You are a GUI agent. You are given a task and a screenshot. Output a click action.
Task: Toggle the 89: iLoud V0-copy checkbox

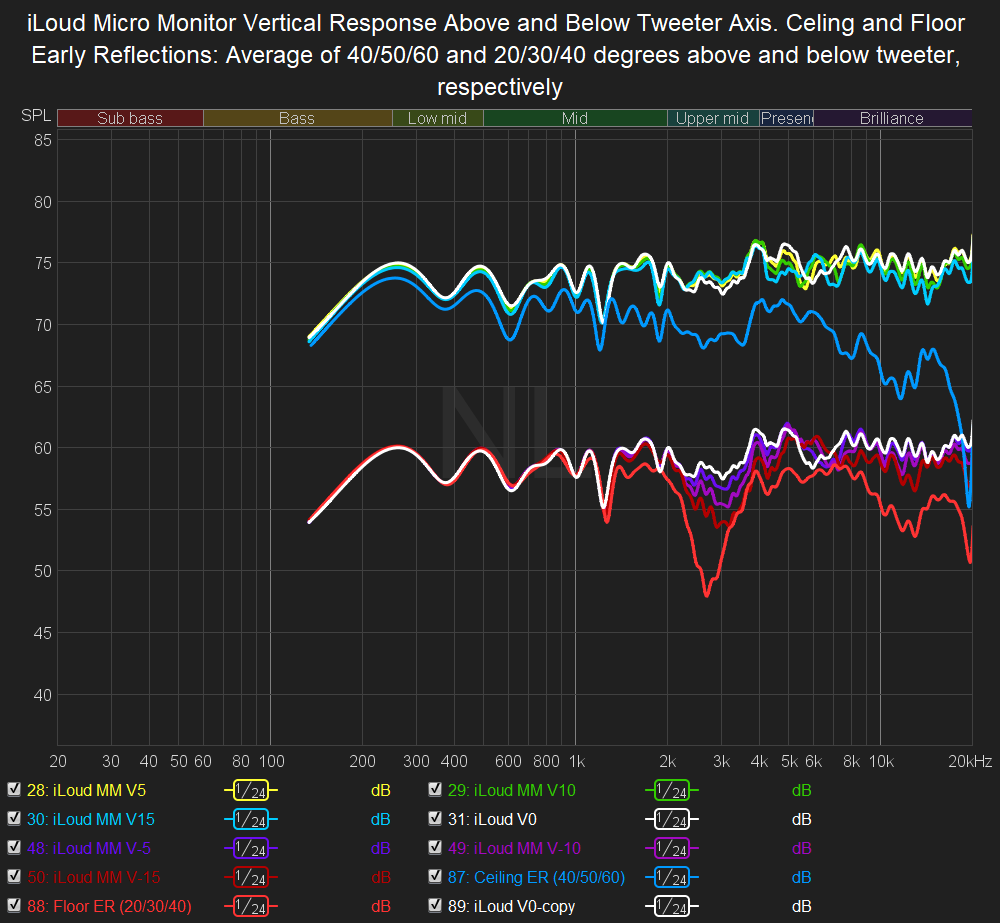[435, 906]
